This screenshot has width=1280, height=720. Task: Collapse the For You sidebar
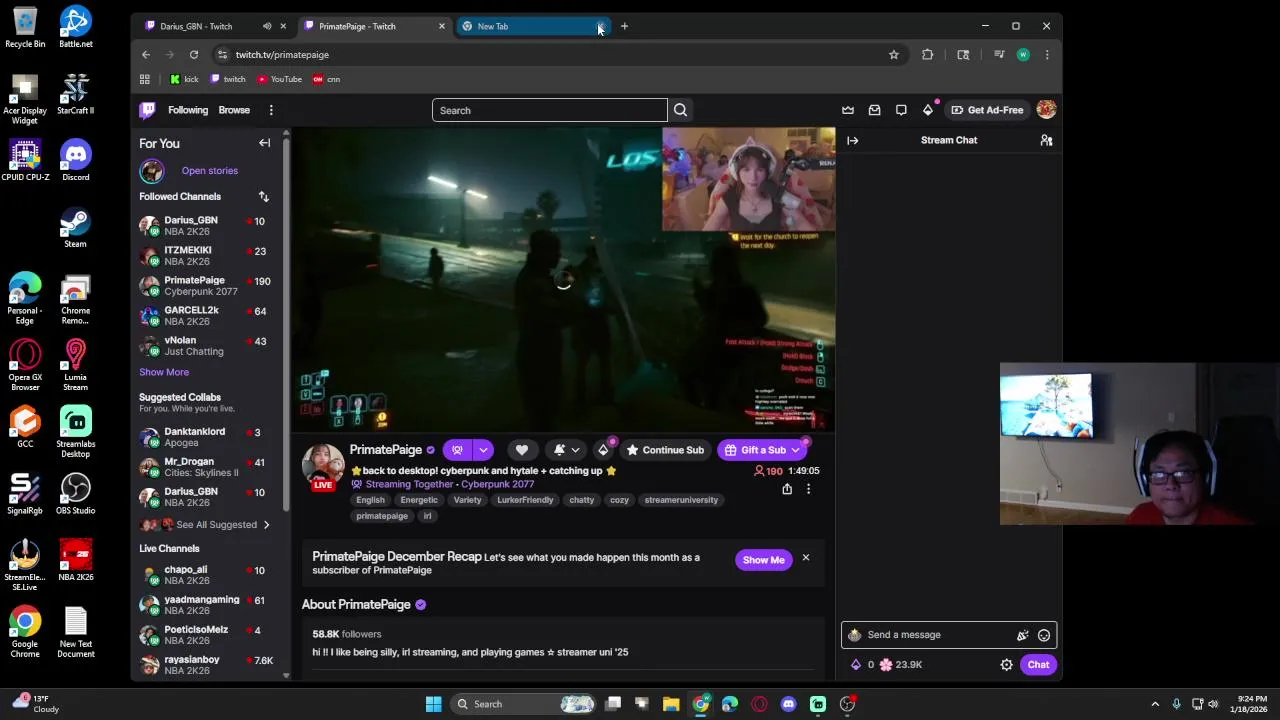click(265, 143)
